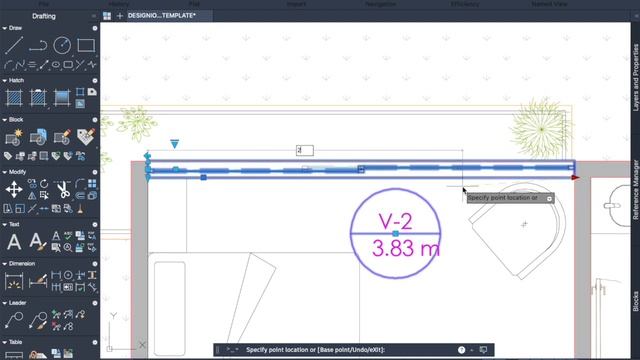
Task: Select the Arc tool in Draw panel
Action: tap(8, 64)
